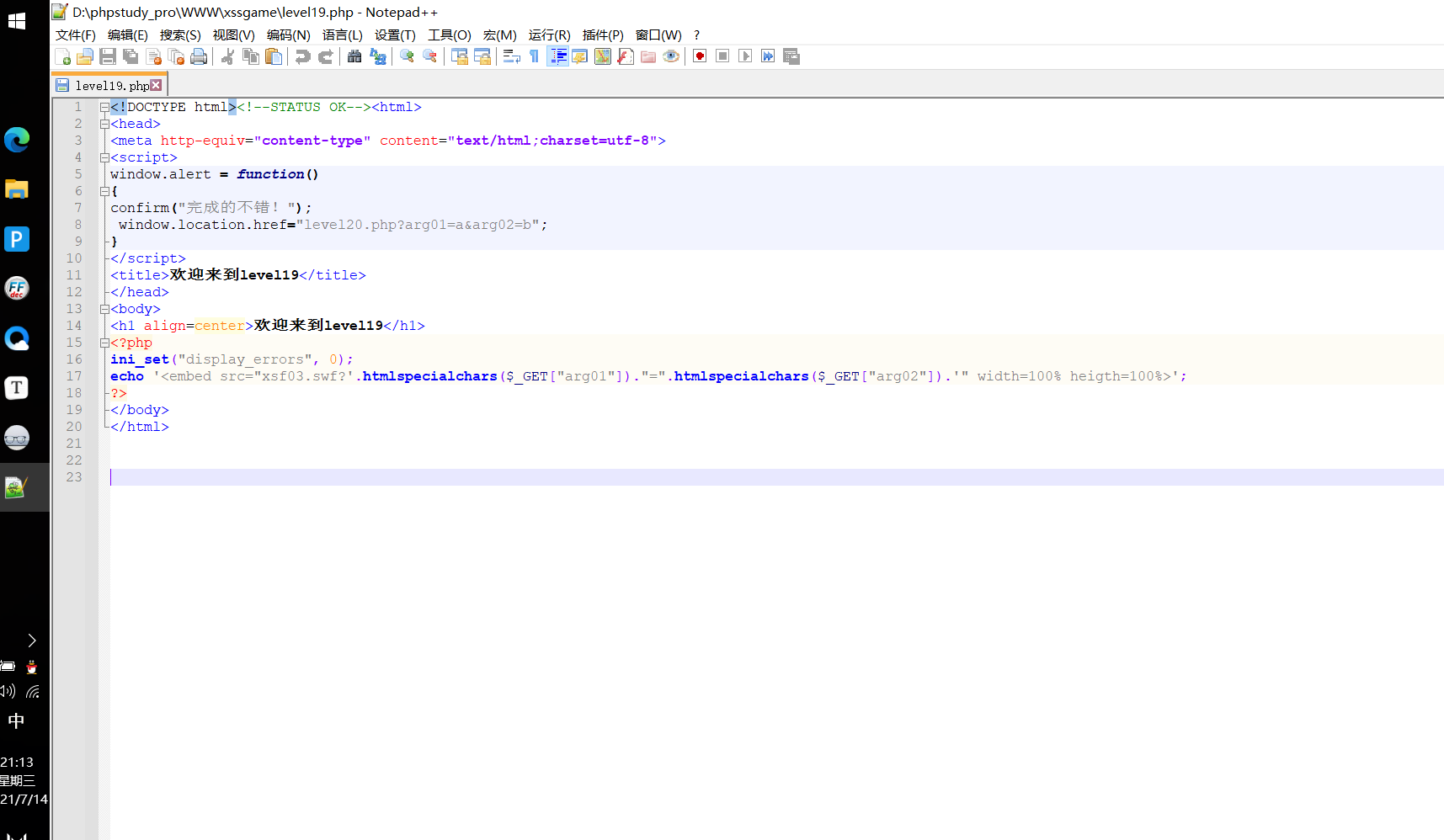1444x840 pixels.
Task: Start macro recording with the red dot
Action: [700, 56]
